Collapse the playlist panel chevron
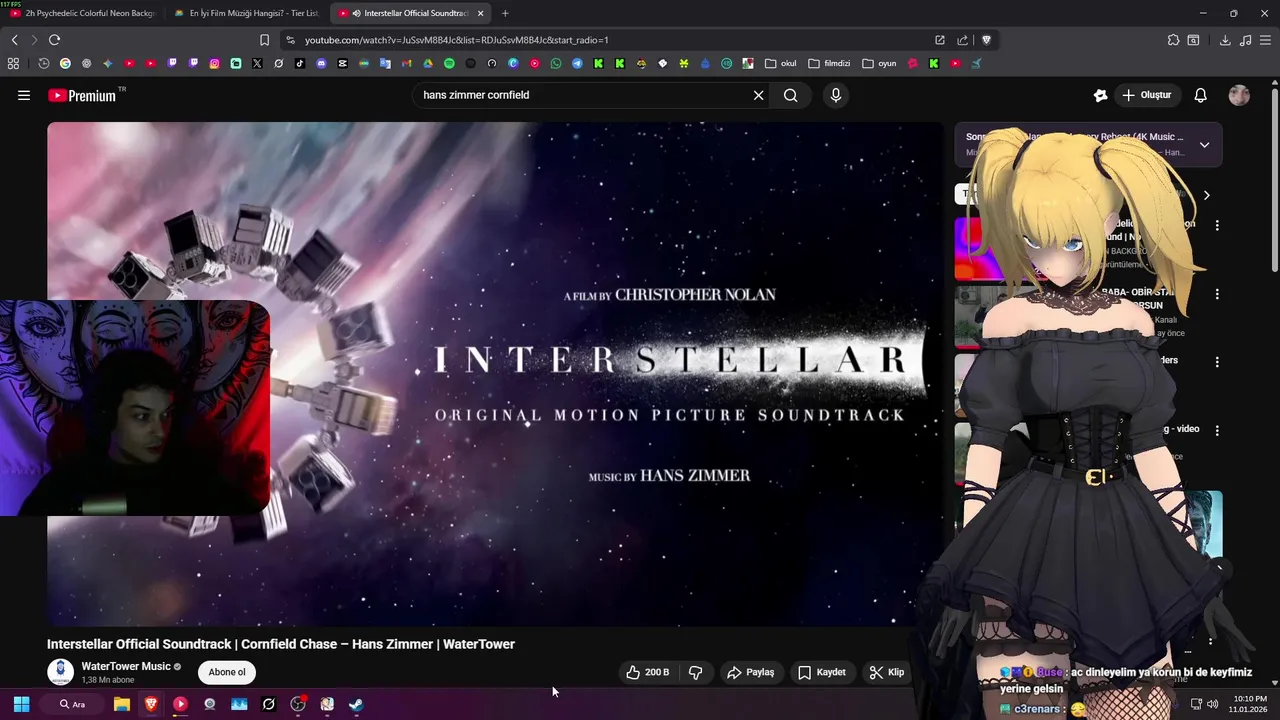1280x720 pixels. [1204, 145]
